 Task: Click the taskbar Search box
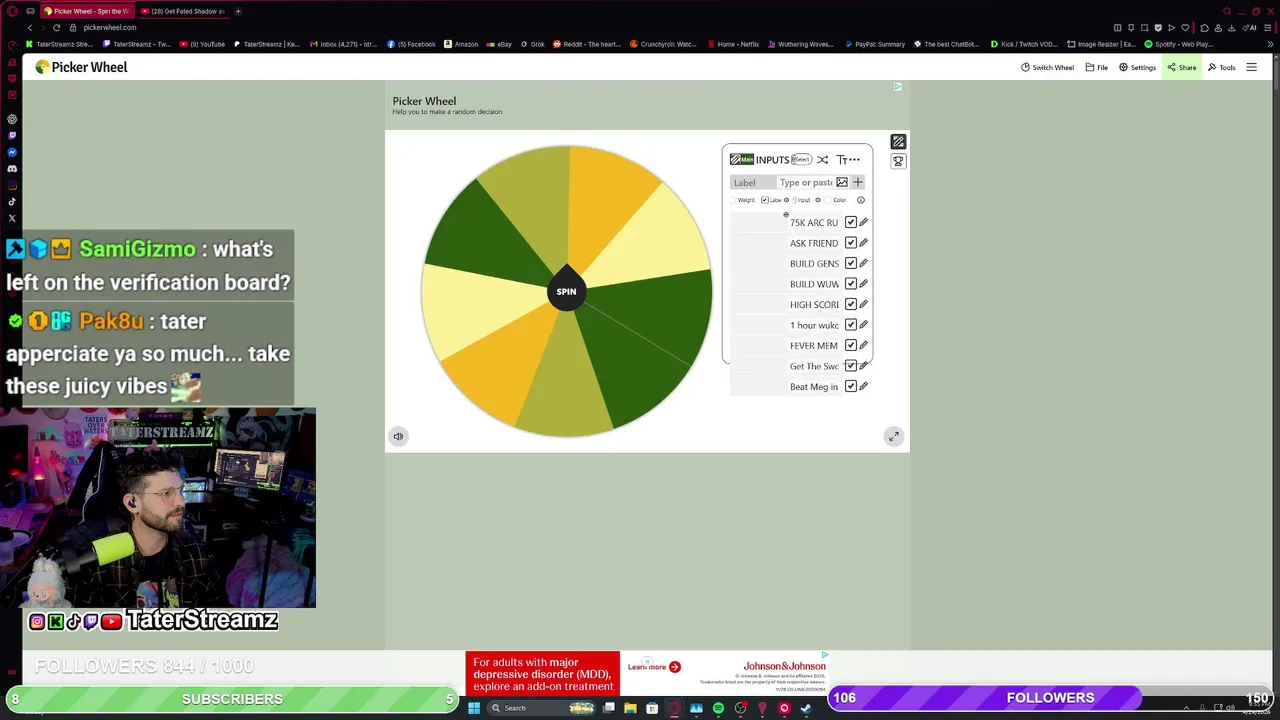click(540, 708)
